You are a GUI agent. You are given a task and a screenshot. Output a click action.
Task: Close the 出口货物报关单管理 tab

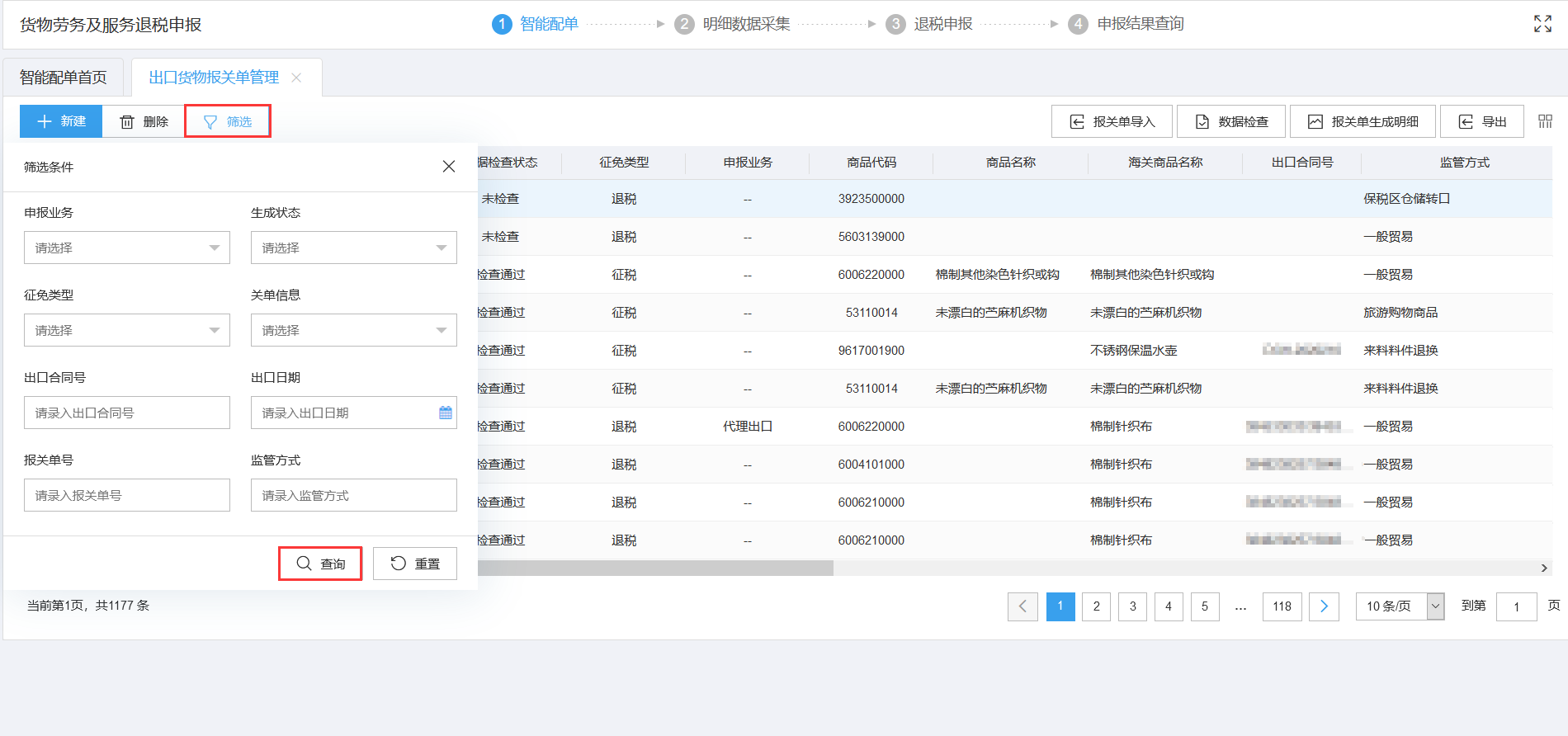click(297, 78)
